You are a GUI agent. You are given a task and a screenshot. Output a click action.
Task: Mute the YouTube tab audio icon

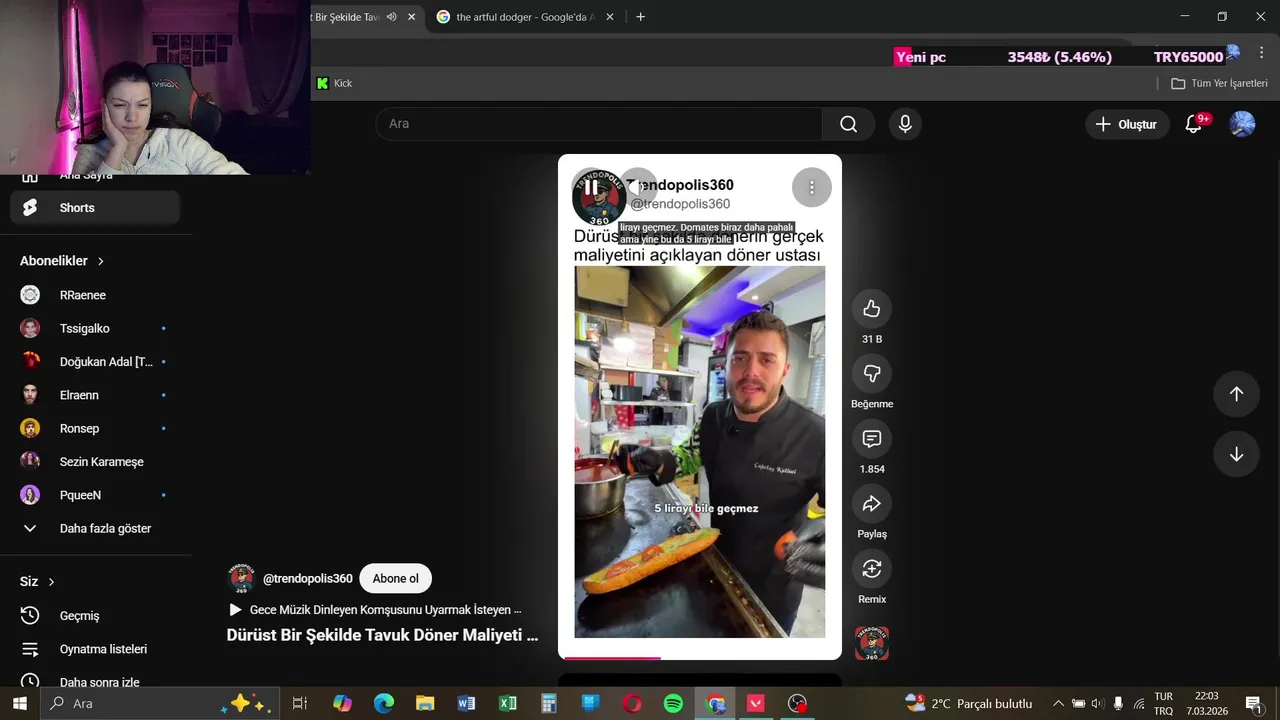pyautogui.click(x=391, y=17)
